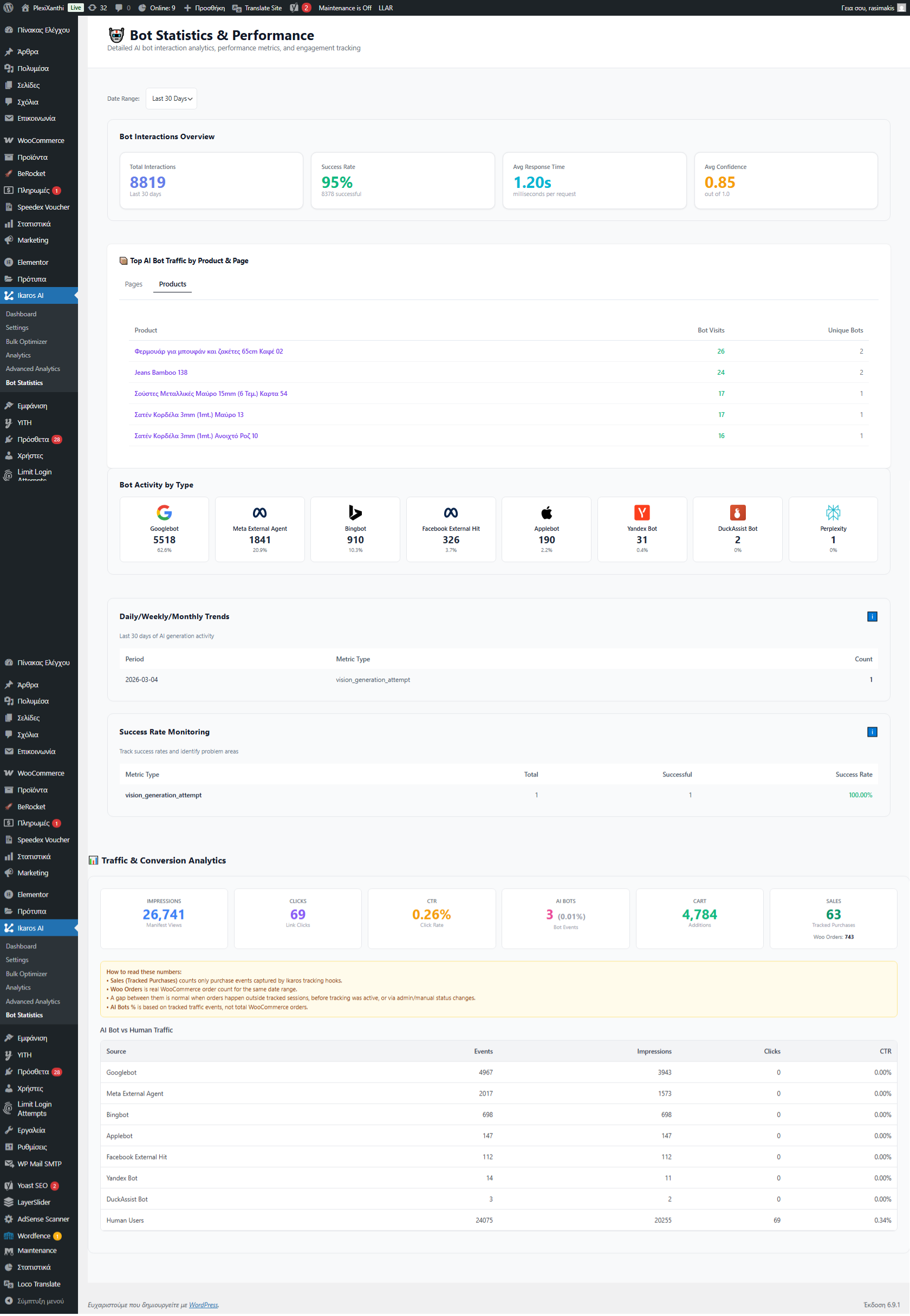Click the Applebot icon under Bot Activity
Screen dimensions: 910x1316
546,512
